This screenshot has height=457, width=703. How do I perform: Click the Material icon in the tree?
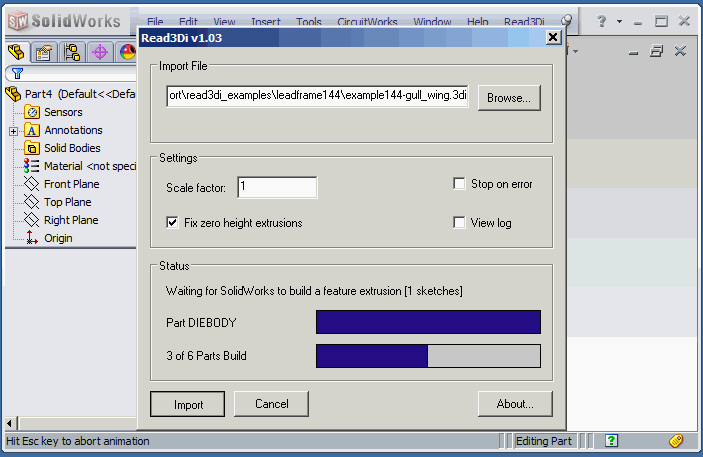31,166
